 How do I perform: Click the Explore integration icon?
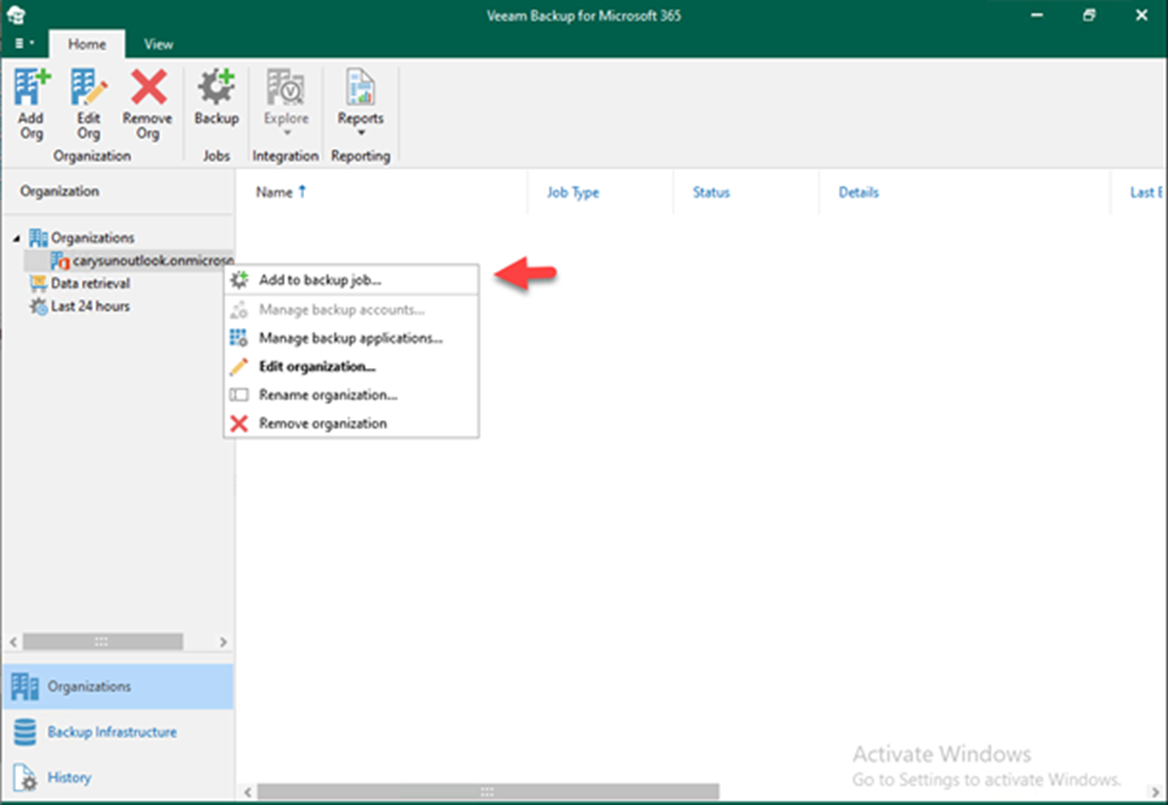pyautogui.click(x=285, y=88)
